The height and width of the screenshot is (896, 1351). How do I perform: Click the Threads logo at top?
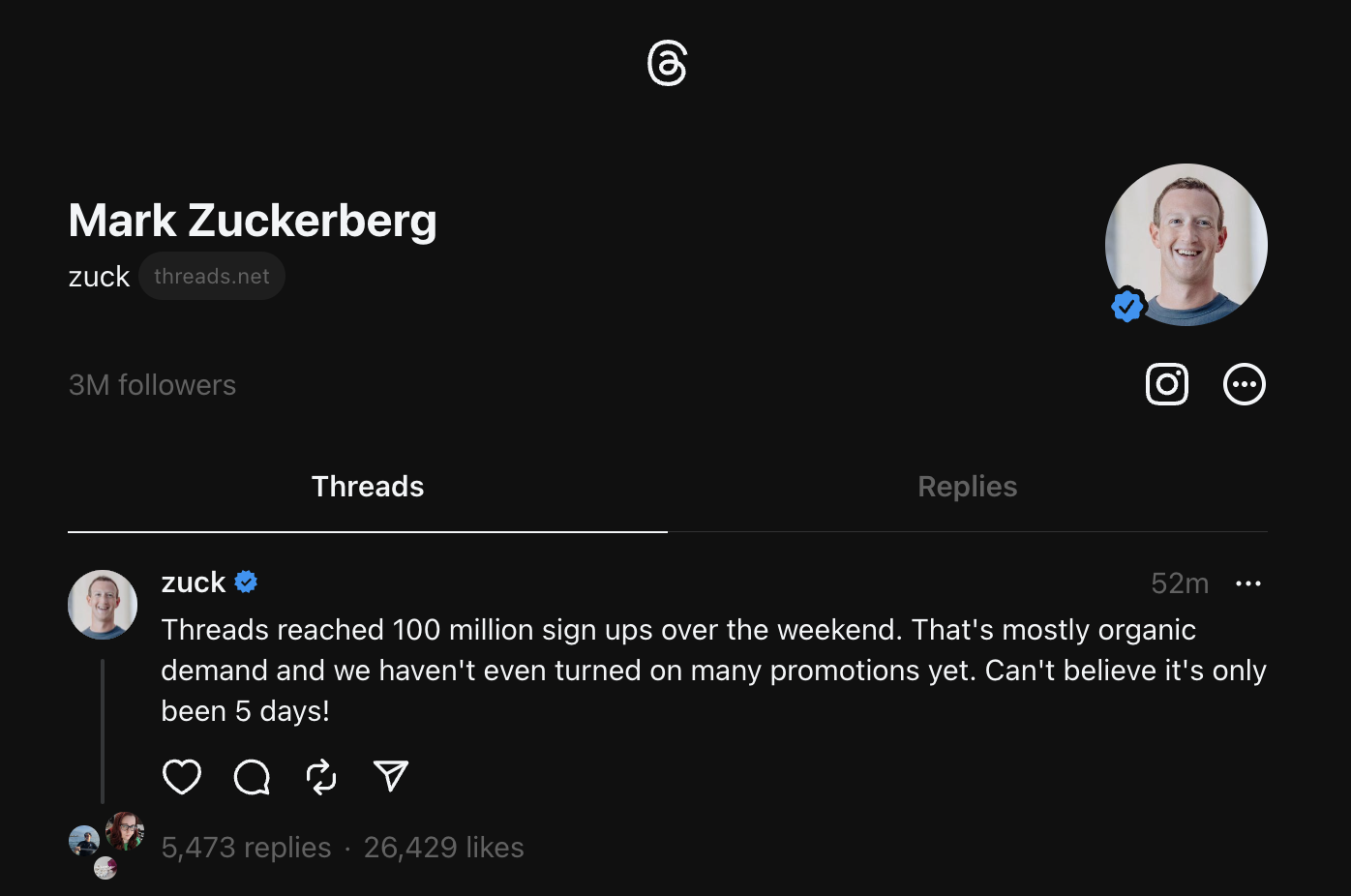667,63
